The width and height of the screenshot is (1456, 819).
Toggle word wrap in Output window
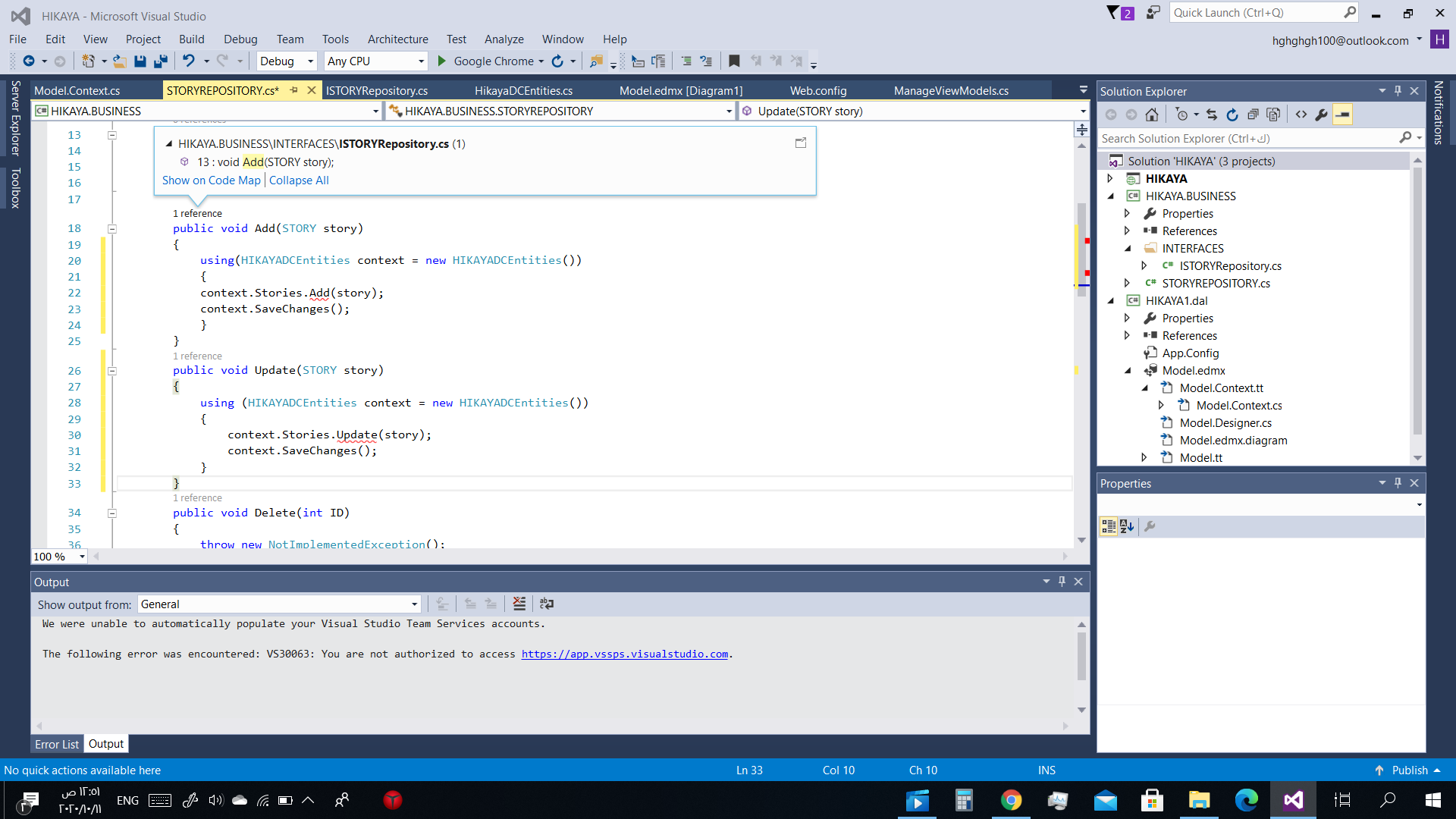point(547,604)
